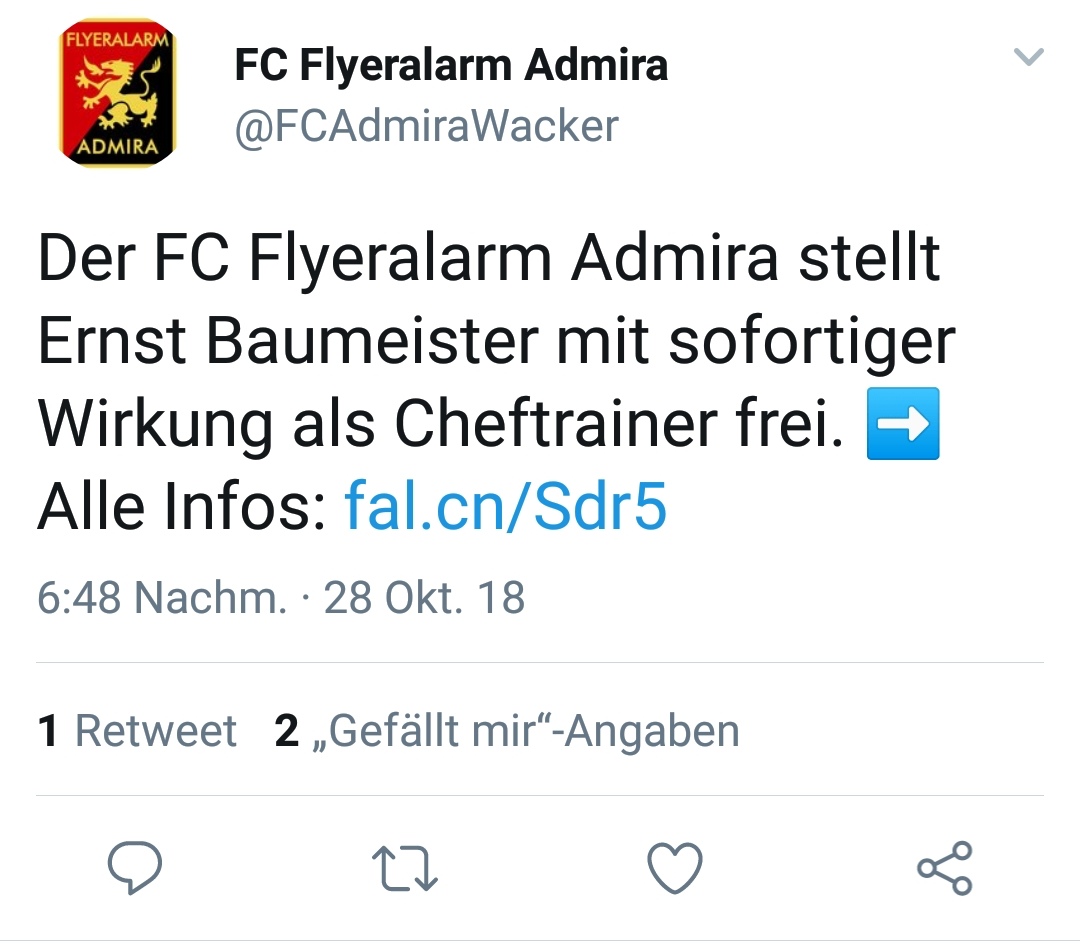
Task: Open the fal.cn/Sdr5 link
Action: coord(506,506)
